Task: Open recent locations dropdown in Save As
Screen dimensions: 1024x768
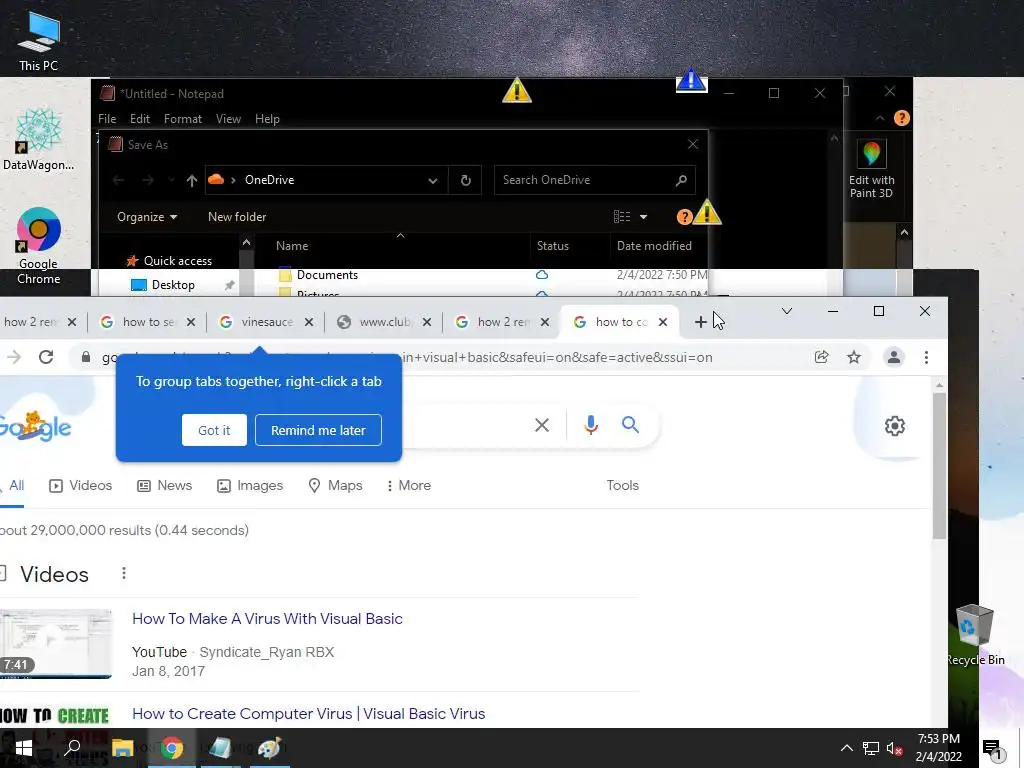Action: (x=171, y=180)
